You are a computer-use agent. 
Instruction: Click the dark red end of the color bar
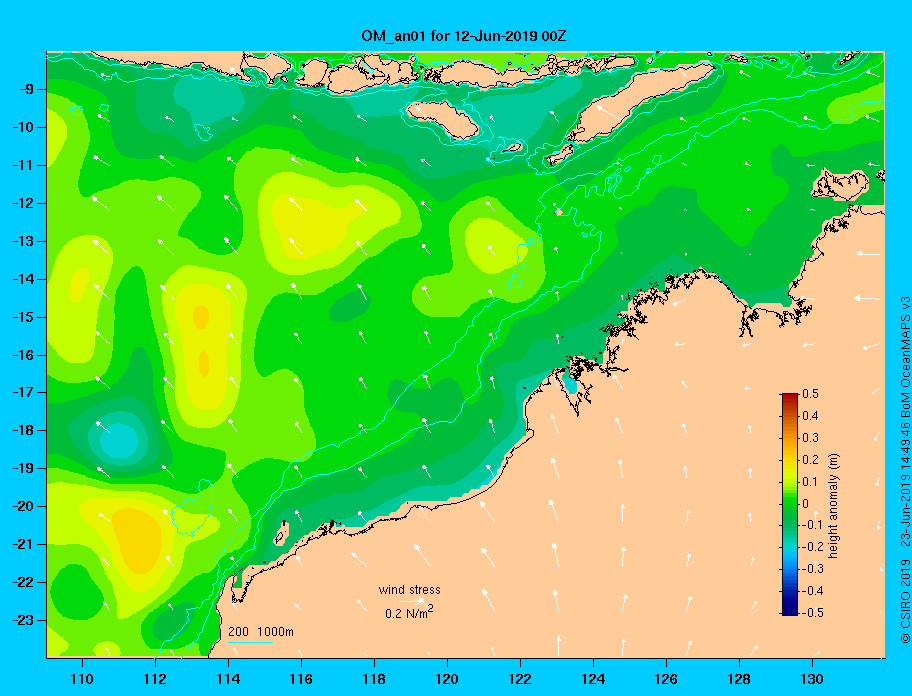pyautogui.click(x=790, y=398)
